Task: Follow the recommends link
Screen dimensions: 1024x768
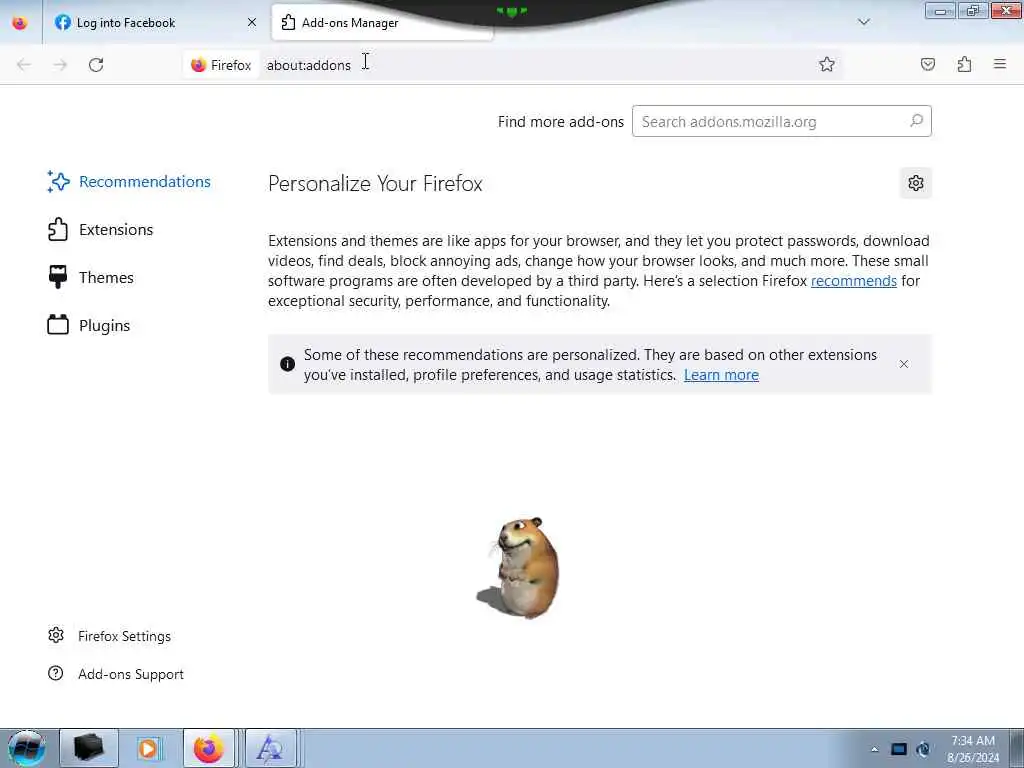Action: (x=854, y=281)
